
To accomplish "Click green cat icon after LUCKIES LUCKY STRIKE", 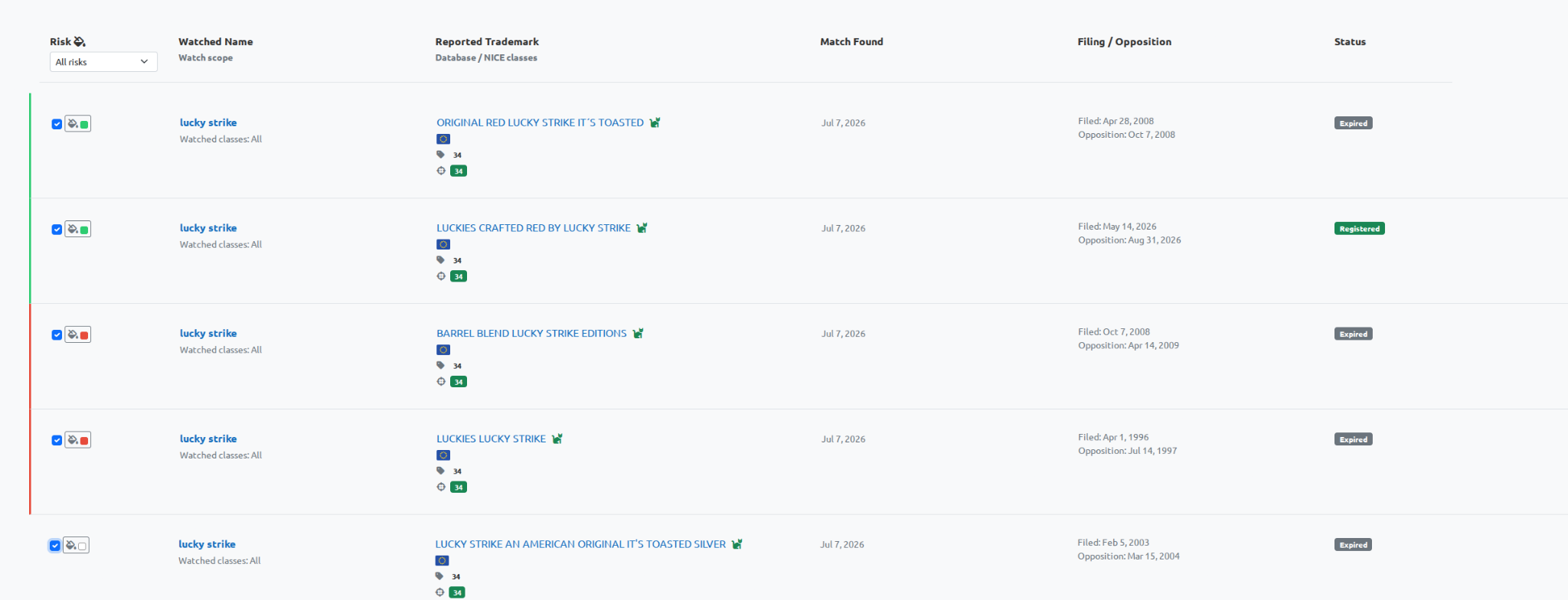I will click(557, 439).
